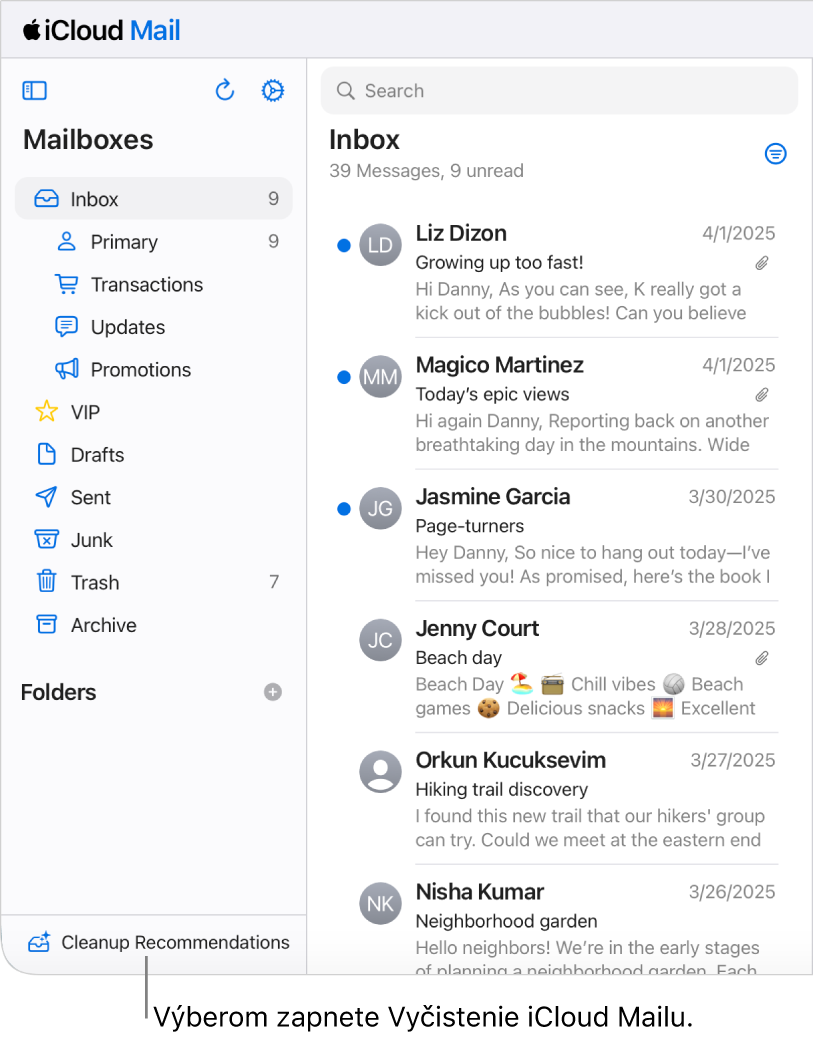The image size is (817, 1040).
Task: Click the Trash count 7
Action: point(275,582)
